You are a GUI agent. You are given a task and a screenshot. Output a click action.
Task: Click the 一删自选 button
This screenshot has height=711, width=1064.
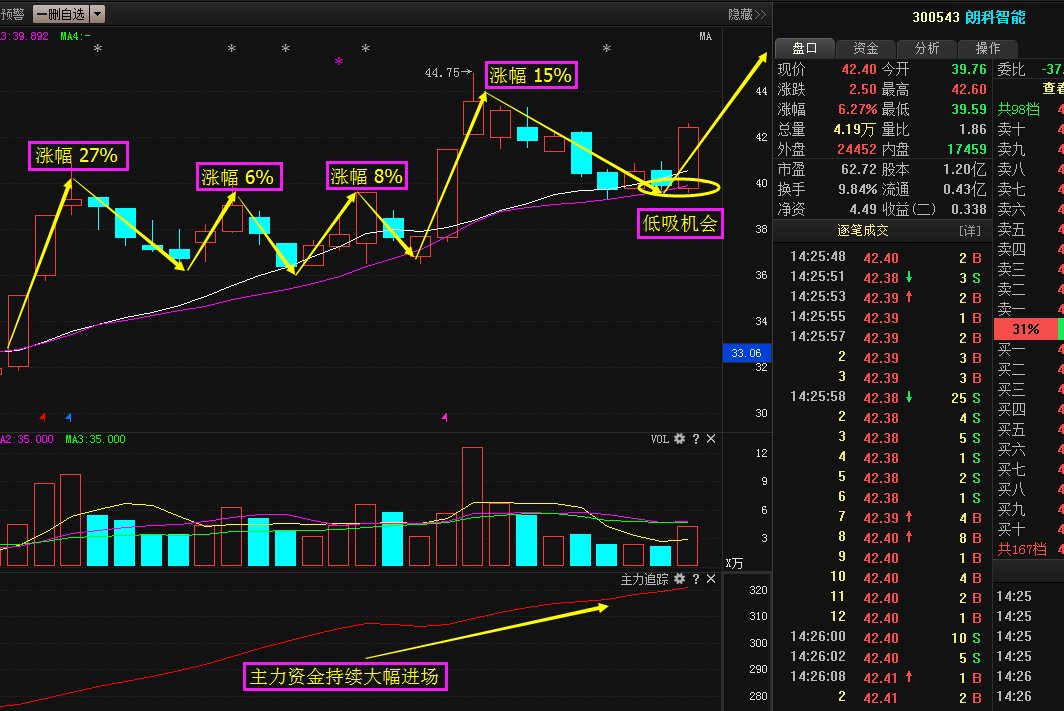point(60,14)
